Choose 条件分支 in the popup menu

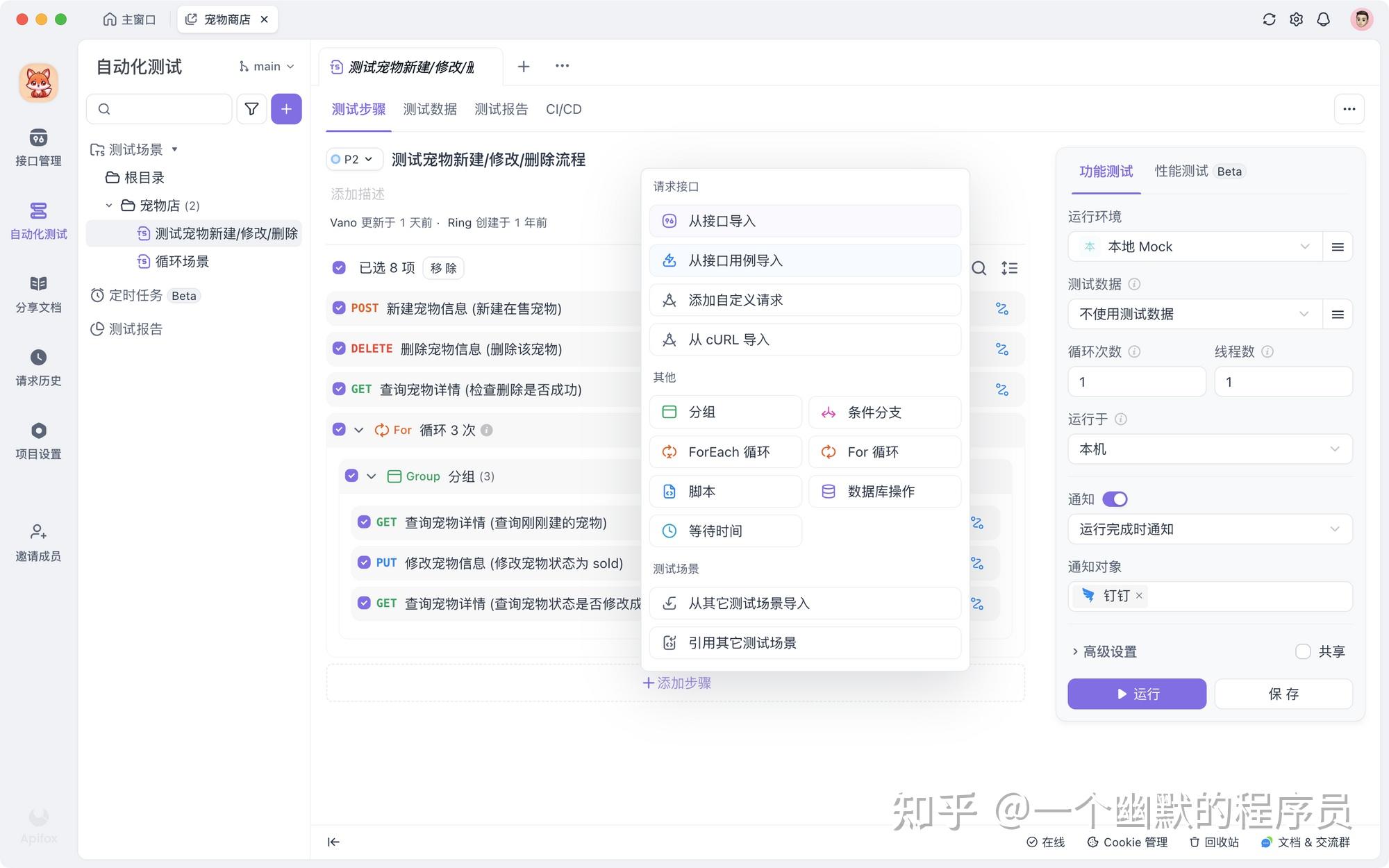[885, 412]
